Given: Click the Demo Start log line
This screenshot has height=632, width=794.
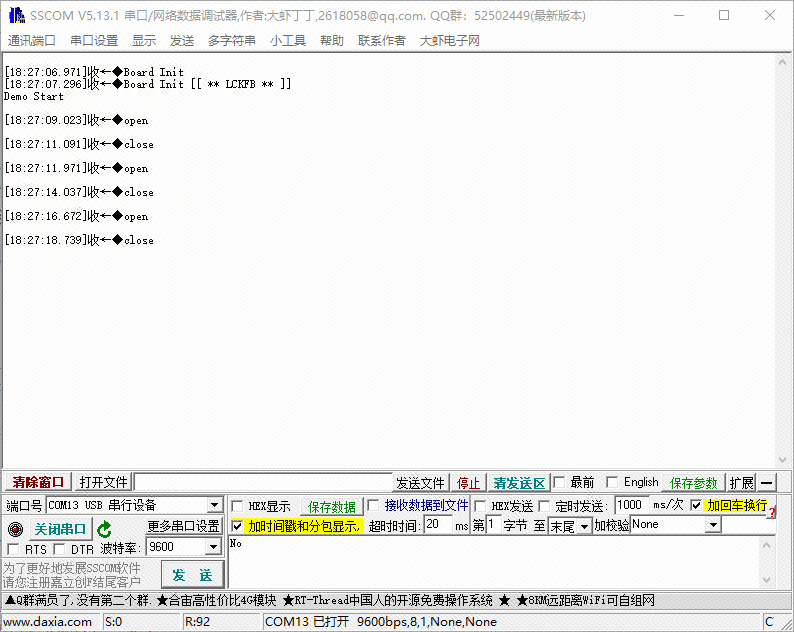Looking at the screenshot, I should [x=34, y=96].
